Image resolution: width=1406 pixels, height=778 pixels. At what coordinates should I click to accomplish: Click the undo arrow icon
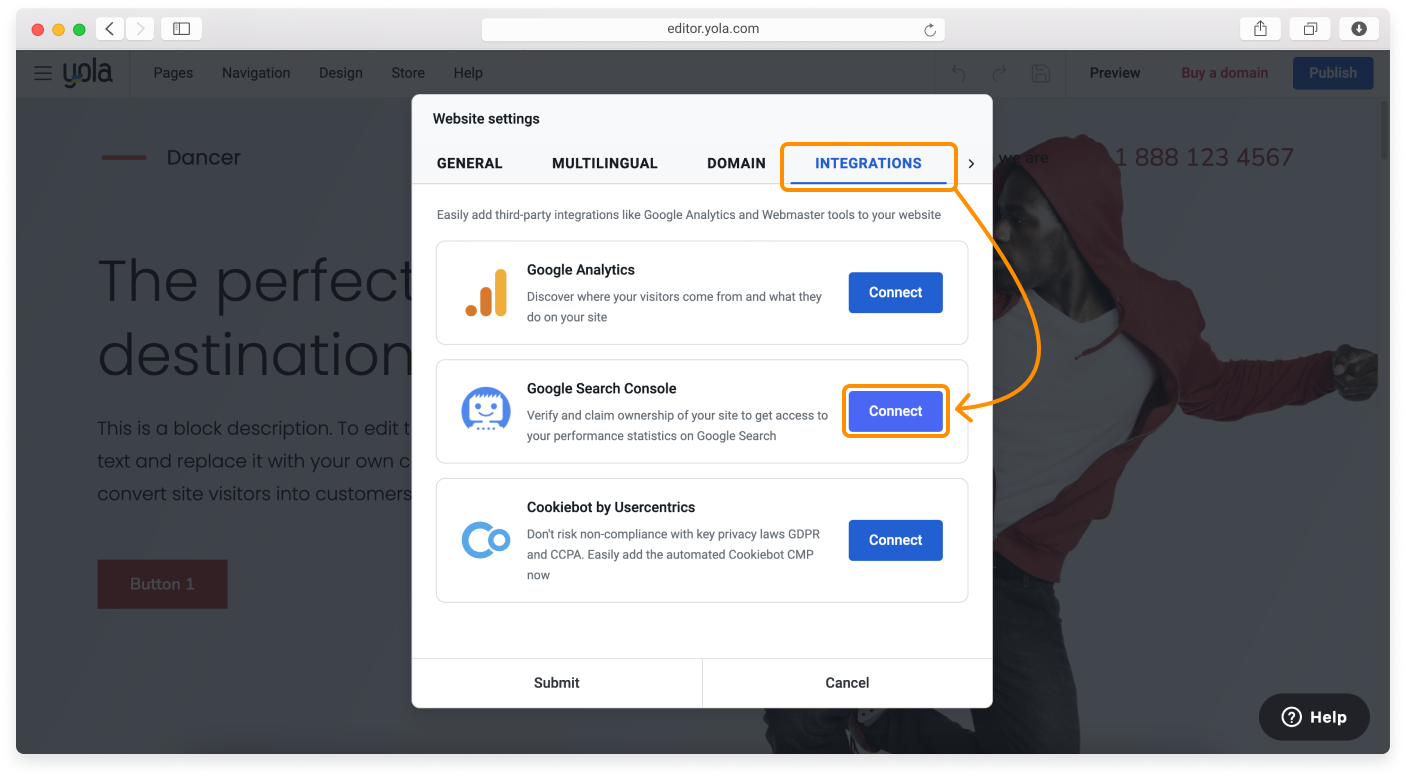(x=957, y=73)
